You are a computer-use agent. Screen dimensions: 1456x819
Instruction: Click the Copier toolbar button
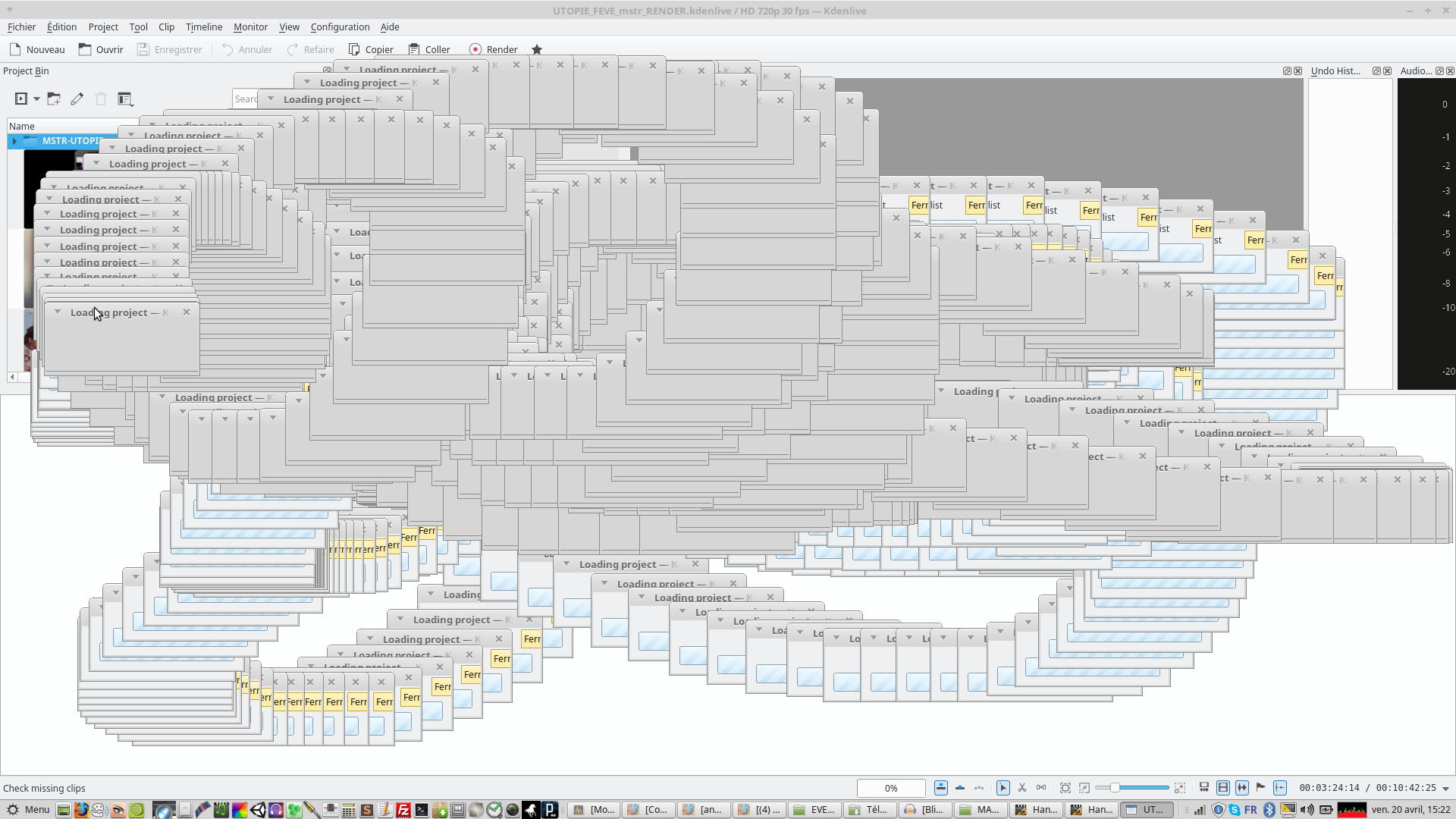(x=371, y=49)
